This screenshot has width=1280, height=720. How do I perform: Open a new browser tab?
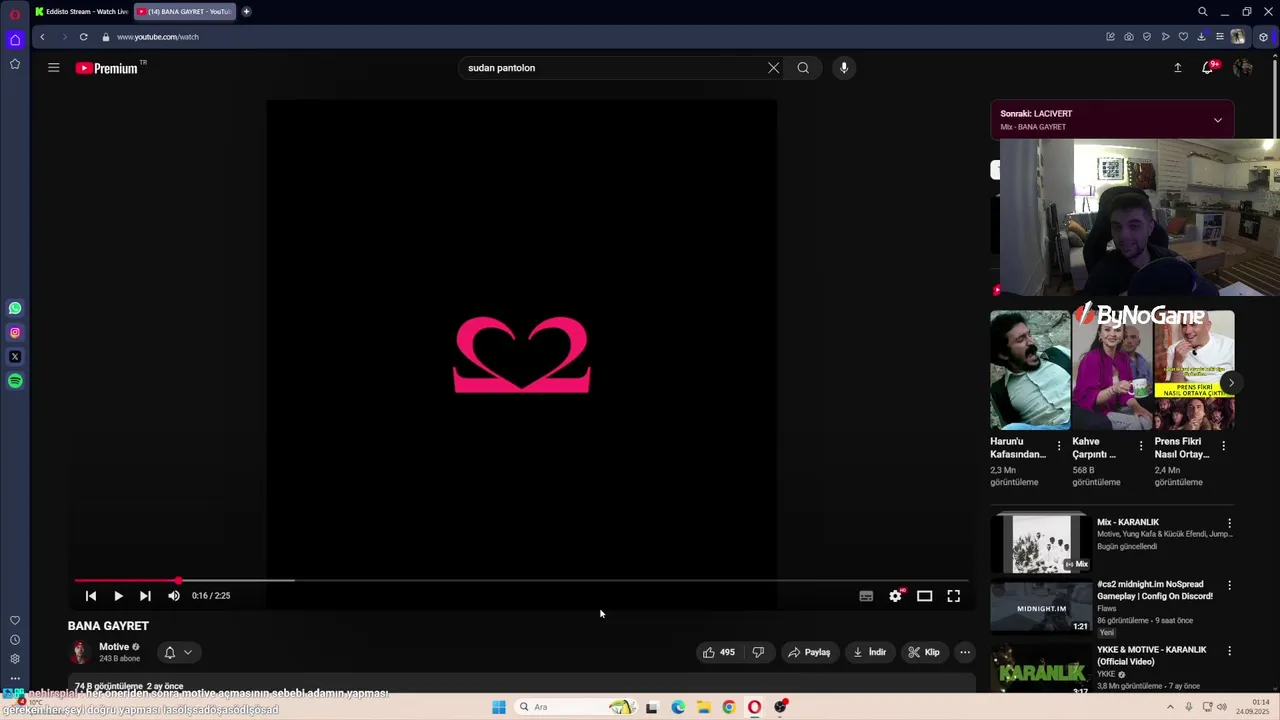(246, 12)
